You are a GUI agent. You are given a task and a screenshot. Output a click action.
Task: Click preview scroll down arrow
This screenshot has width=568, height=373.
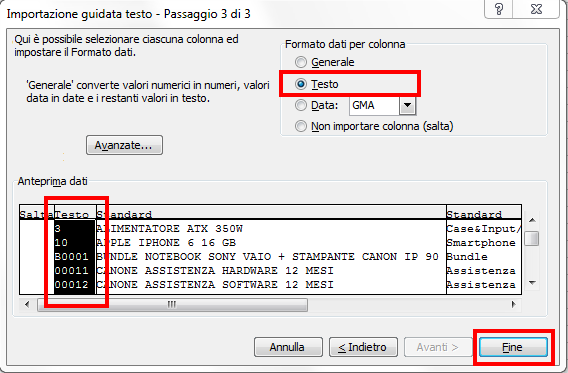532,283
